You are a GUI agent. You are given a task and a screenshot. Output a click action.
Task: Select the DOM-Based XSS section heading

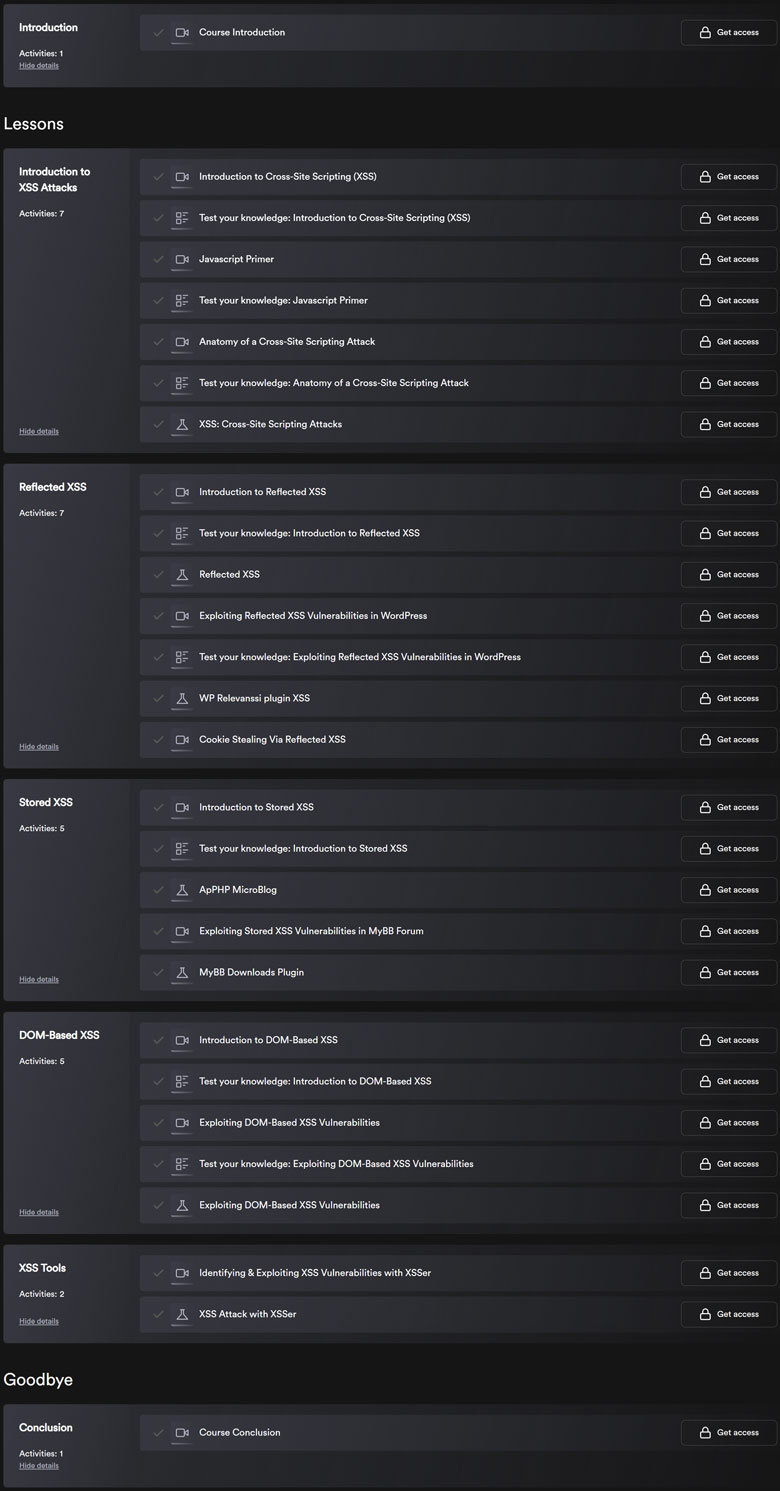(x=59, y=1035)
